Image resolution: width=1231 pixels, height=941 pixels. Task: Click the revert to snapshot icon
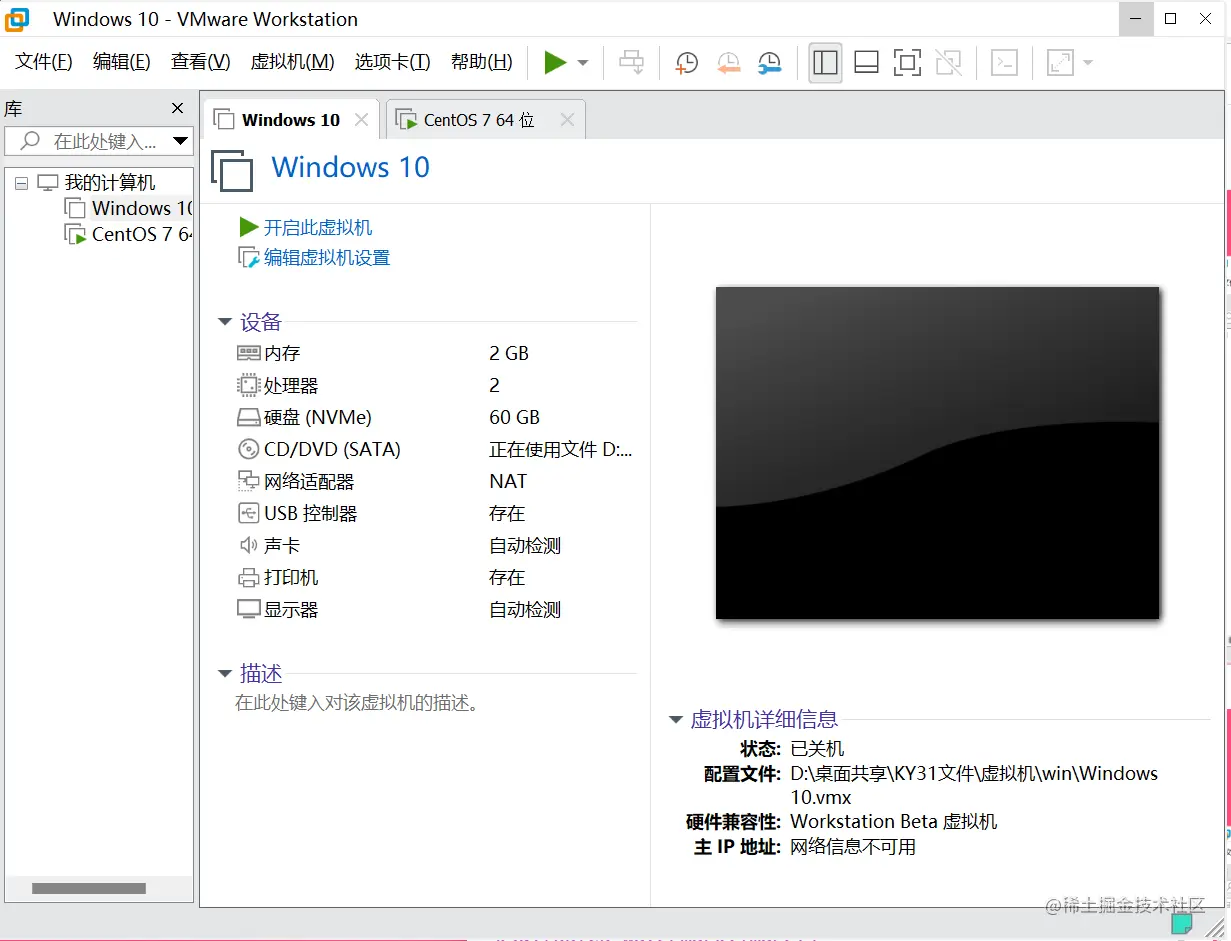[728, 63]
